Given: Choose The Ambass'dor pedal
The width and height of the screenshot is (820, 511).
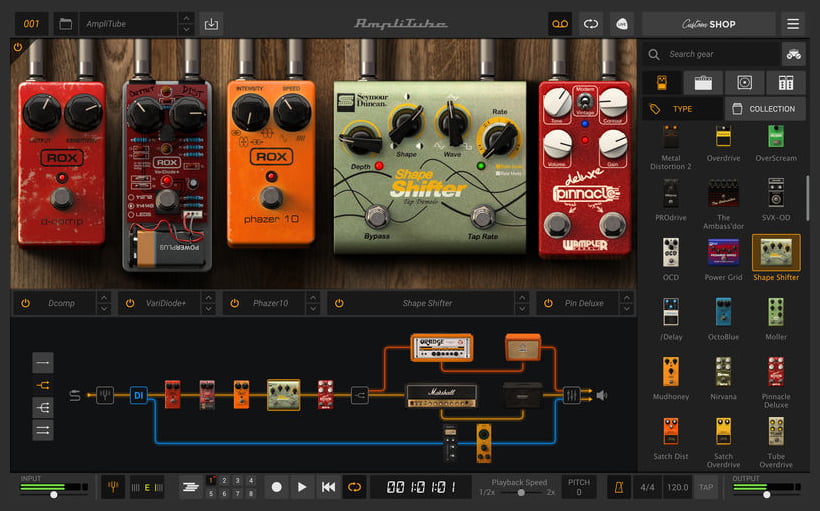Looking at the screenshot, I should [x=724, y=204].
